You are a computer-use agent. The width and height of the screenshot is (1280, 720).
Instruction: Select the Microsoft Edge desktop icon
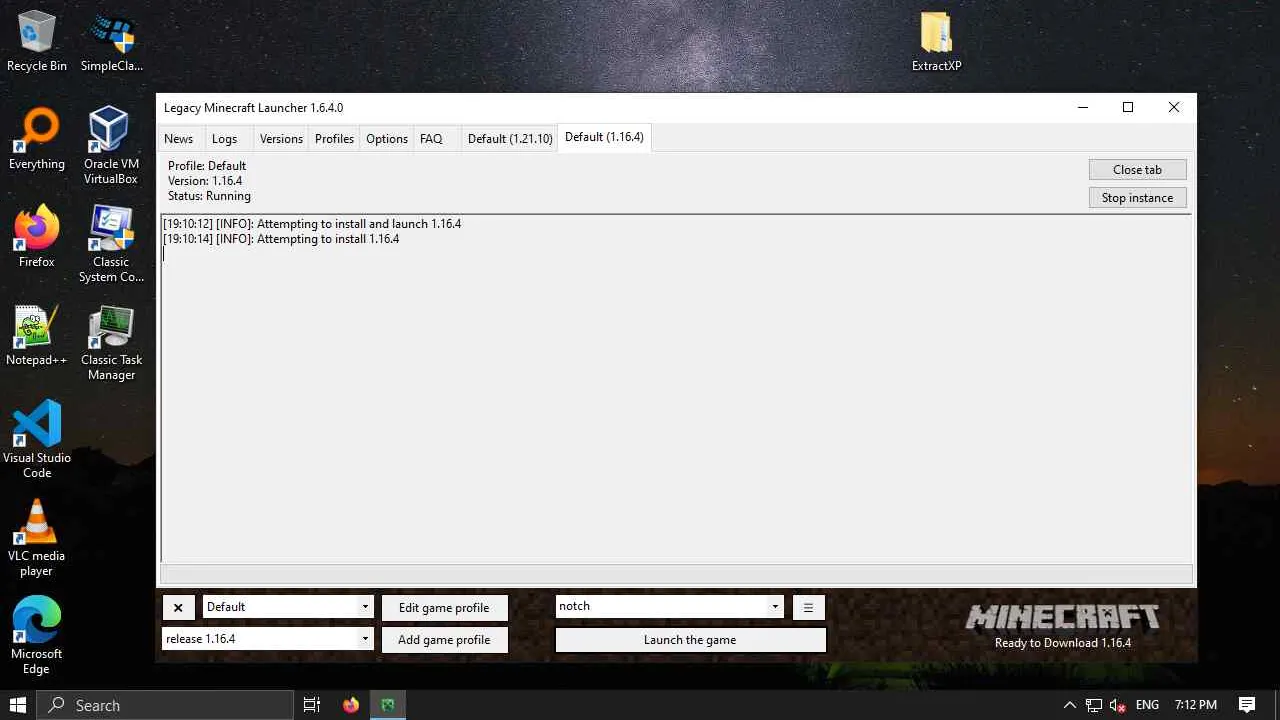[x=37, y=636]
